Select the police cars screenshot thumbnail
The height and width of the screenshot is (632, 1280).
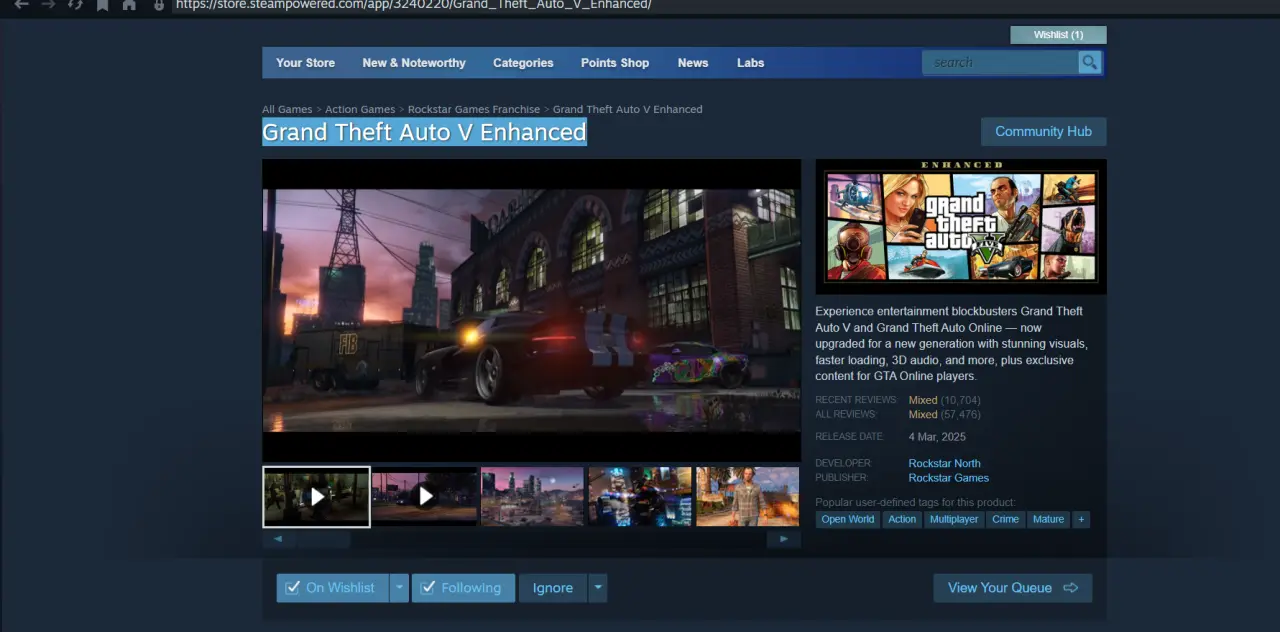click(x=640, y=496)
